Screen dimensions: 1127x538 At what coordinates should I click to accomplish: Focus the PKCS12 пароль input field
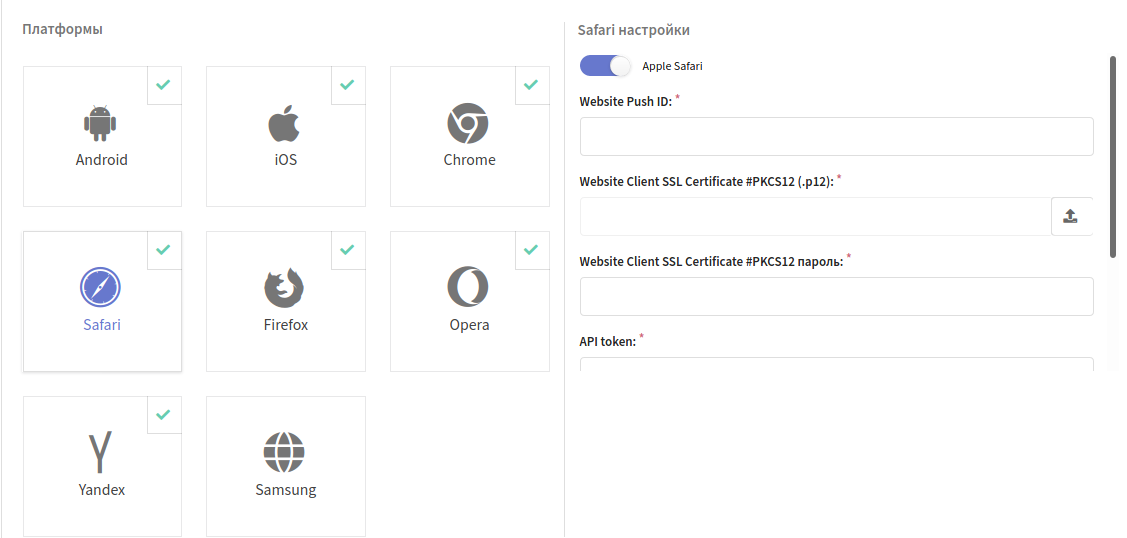pos(837,296)
